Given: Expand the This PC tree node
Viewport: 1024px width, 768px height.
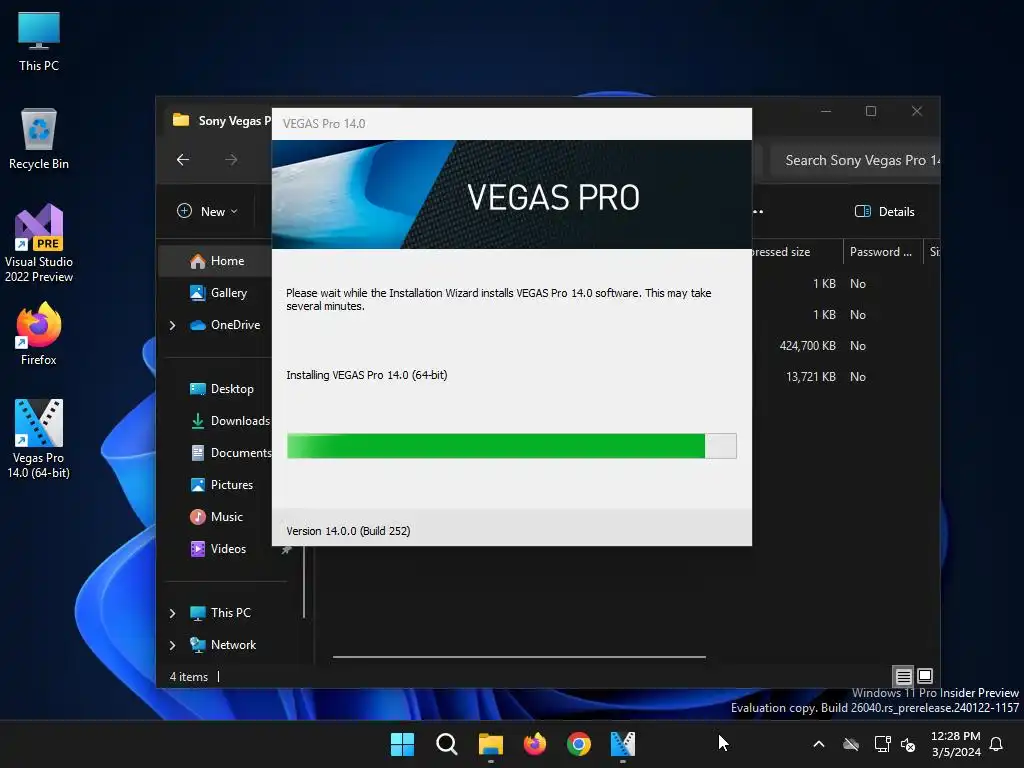Looking at the screenshot, I should click(x=172, y=613).
